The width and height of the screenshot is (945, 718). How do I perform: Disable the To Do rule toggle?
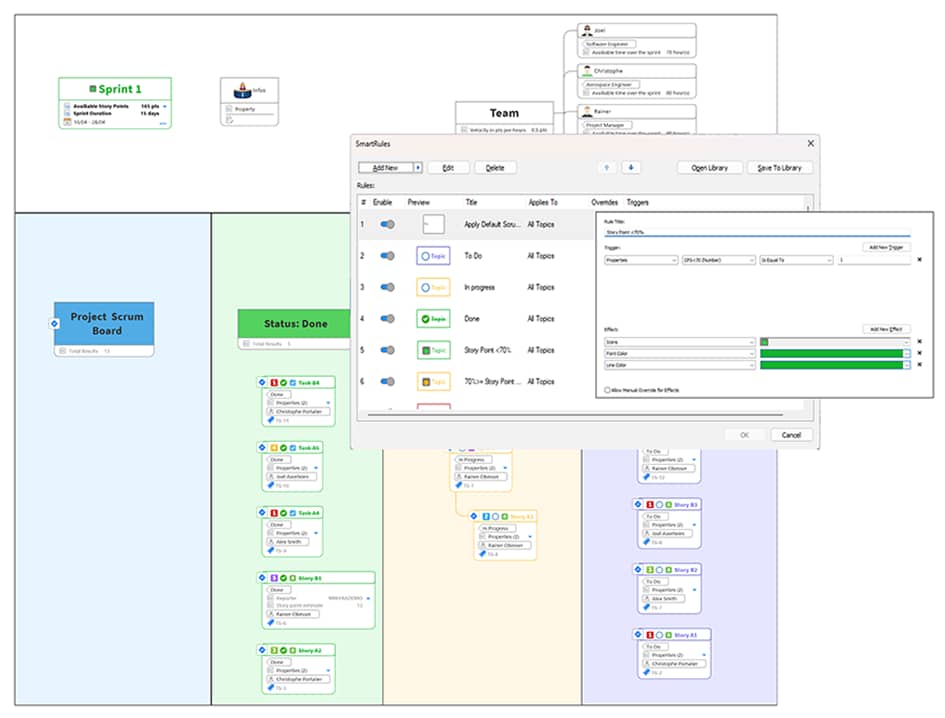[387, 256]
